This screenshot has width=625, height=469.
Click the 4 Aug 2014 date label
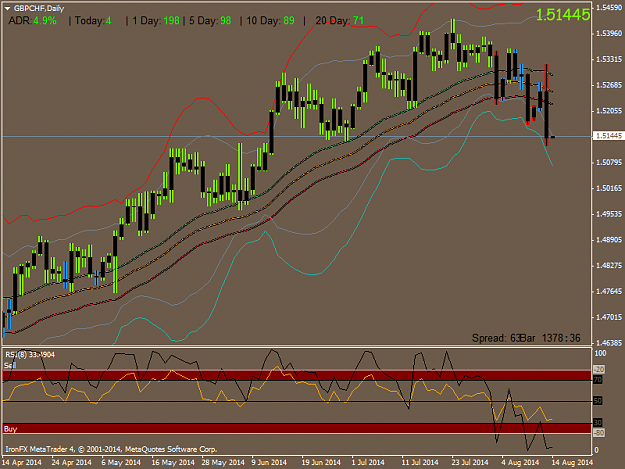520,463
